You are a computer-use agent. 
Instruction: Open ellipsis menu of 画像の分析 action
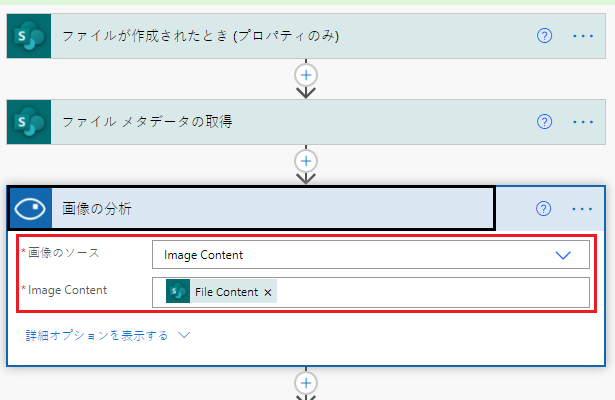pyautogui.click(x=582, y=209)
